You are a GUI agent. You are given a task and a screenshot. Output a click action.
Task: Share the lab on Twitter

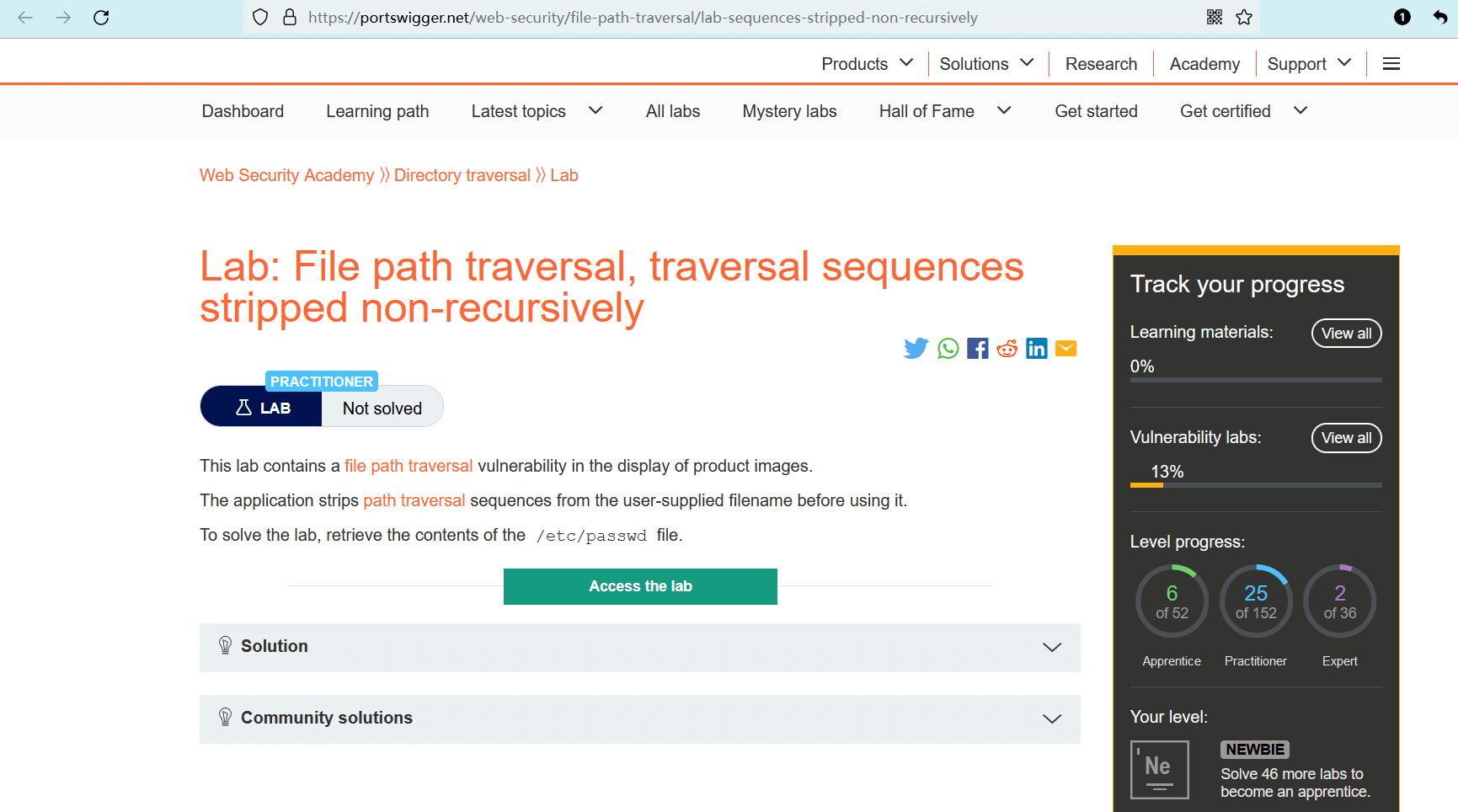916,349
